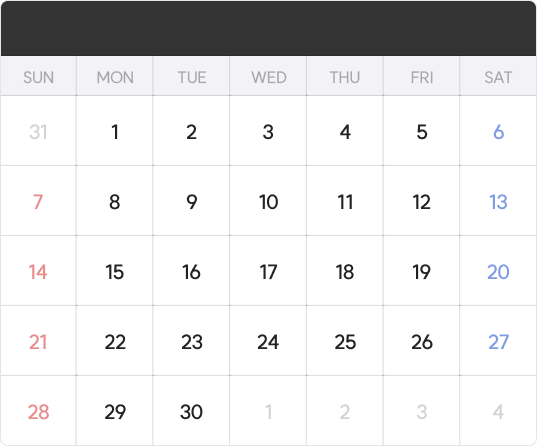Pick Wednesday the 10th
537x446 pixels.
(268, 202)
